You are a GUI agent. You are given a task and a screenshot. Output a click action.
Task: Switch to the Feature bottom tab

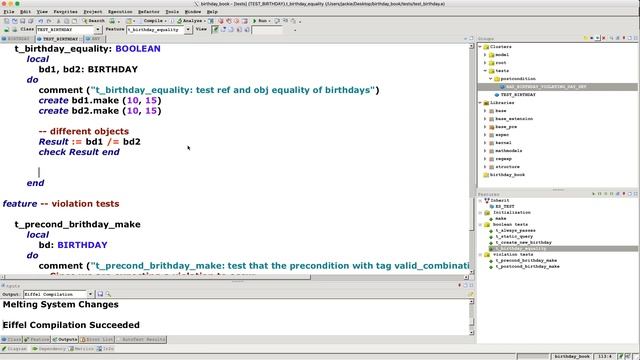point(37,339)
